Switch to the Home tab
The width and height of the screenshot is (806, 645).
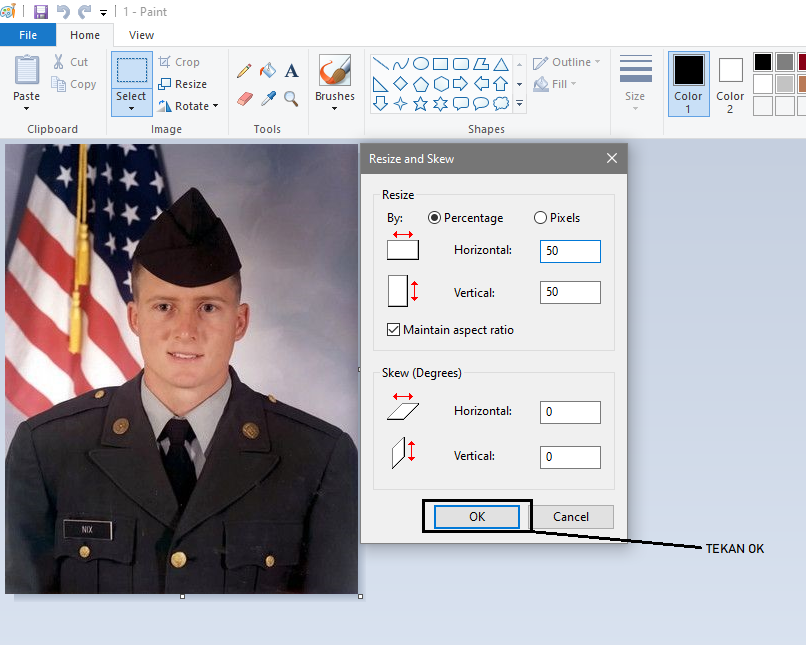[x=85, y=35]
